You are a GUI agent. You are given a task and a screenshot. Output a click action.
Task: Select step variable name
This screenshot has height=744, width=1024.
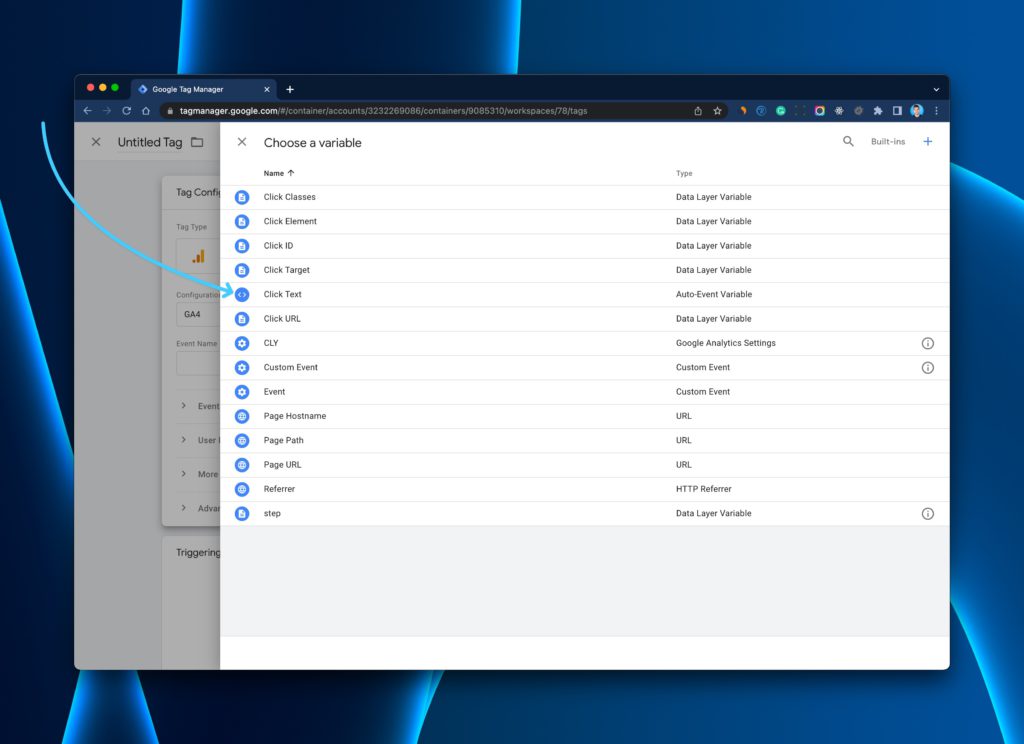272,513
